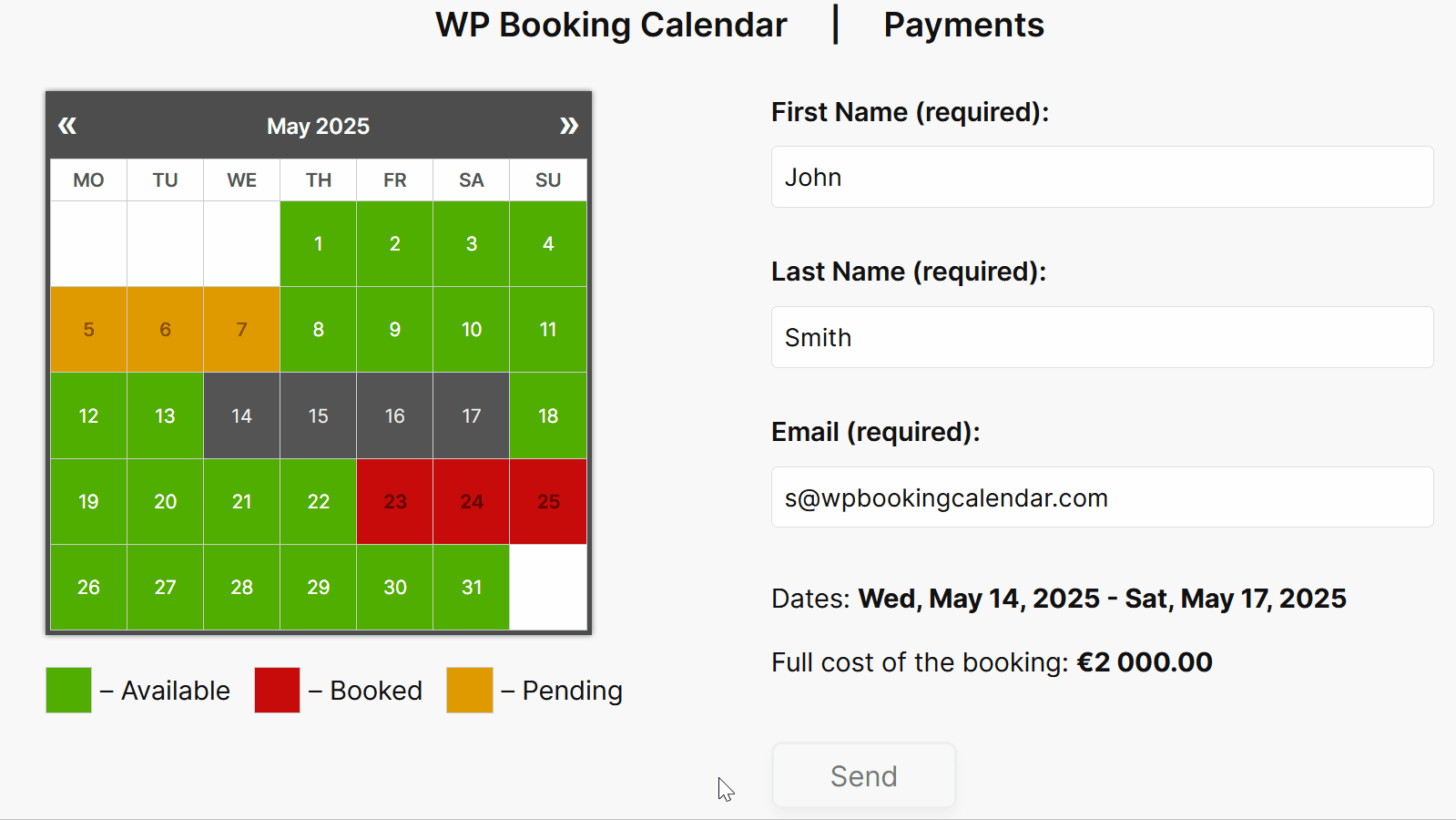1456x820 pixels.
Task: Click the red Booked legend swatch
Action: 277,690
